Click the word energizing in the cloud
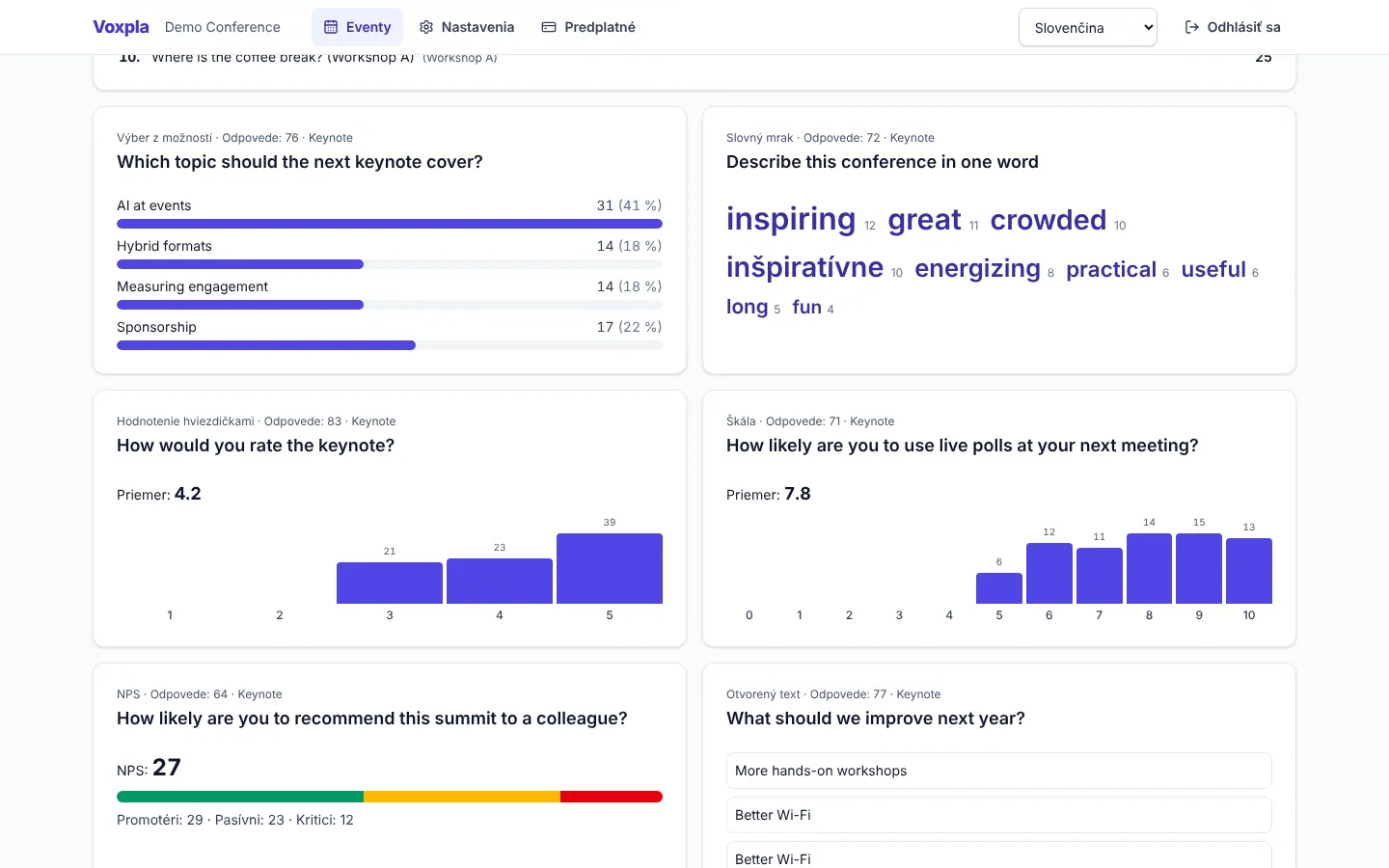1389x868 pixels. 977,268
